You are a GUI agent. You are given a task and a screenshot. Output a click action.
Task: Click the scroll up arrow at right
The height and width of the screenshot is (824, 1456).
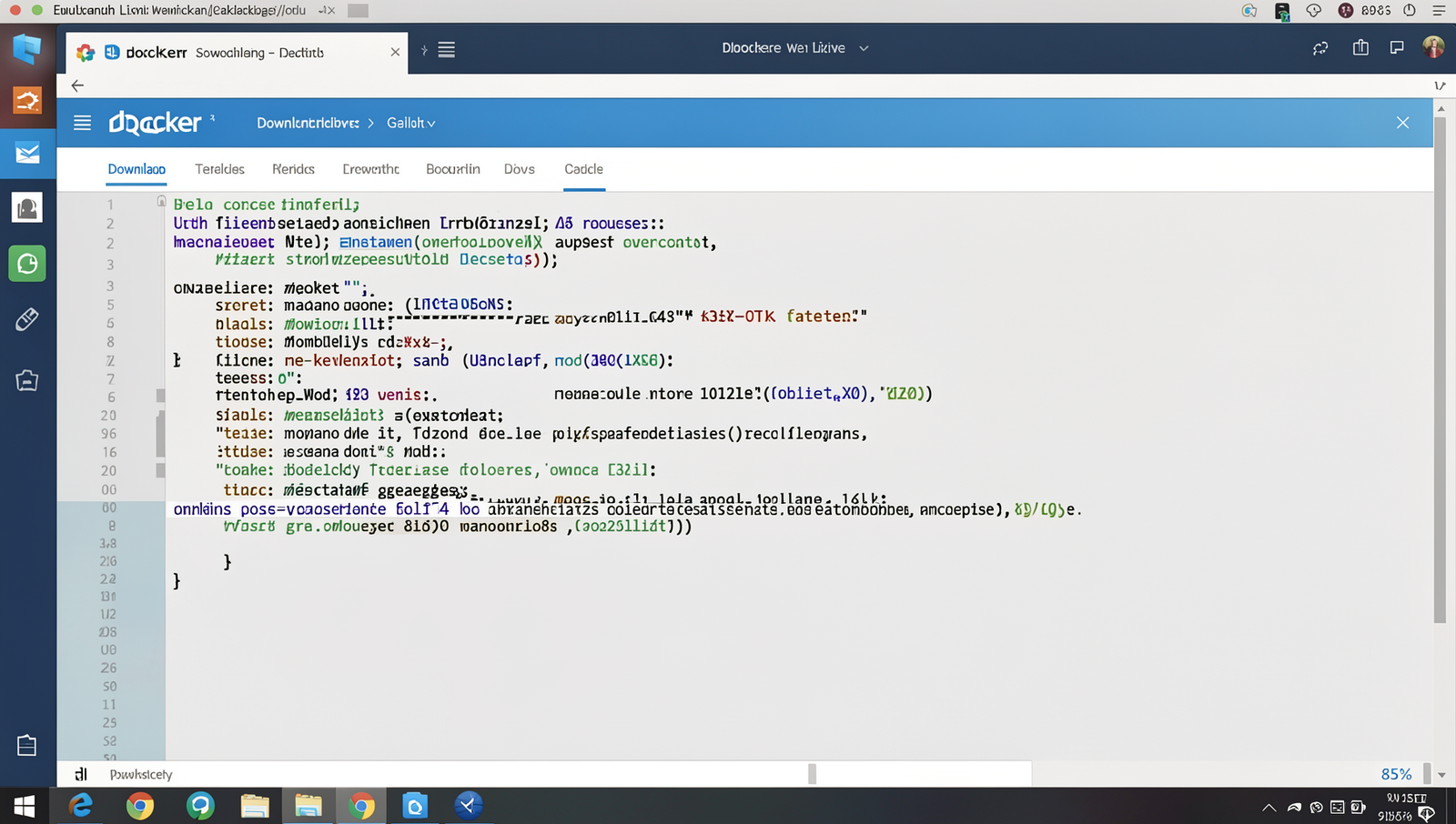click(1440, 108)
